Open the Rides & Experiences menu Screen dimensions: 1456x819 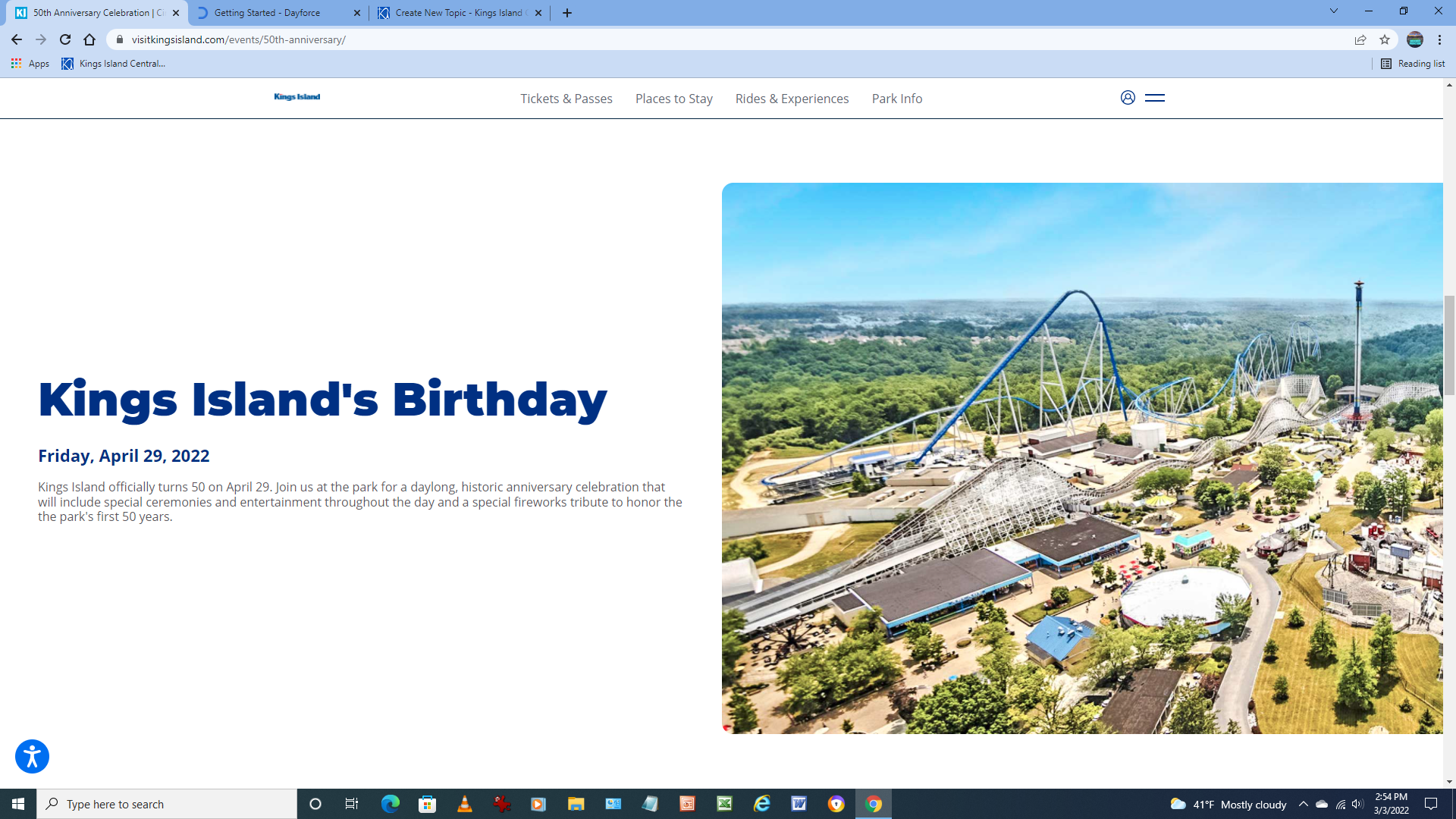(792, 99)
